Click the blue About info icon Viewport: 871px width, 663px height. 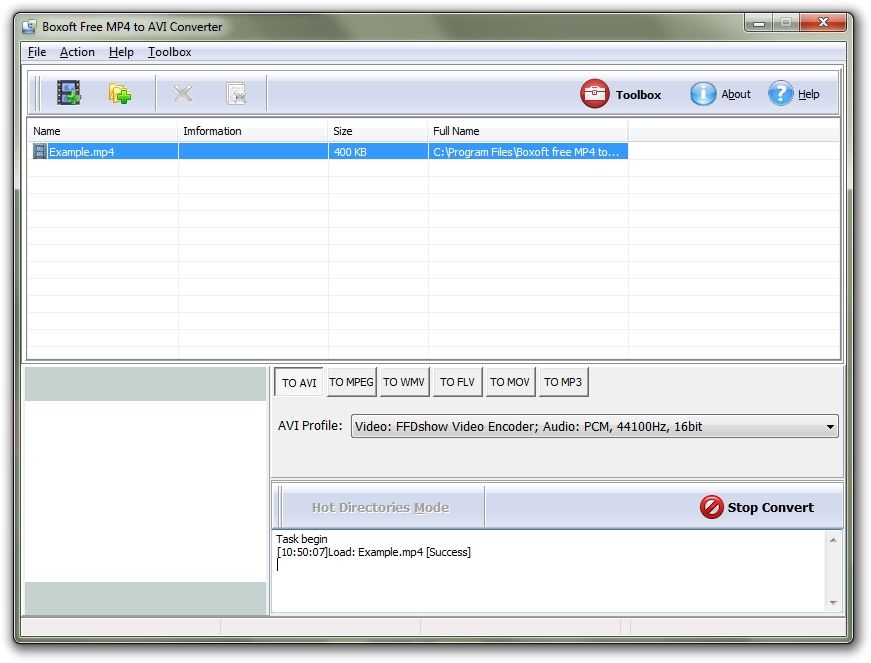[703, 93]
